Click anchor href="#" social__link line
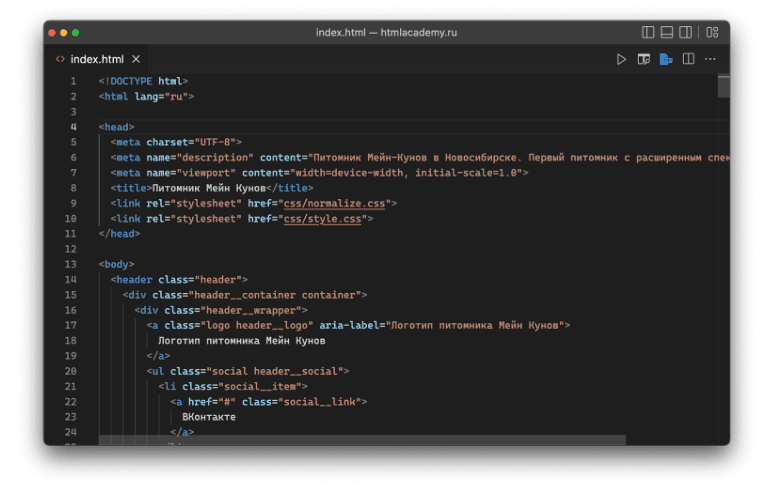The height and width of the screenshot is (486, 775). (x=269, y=402)
